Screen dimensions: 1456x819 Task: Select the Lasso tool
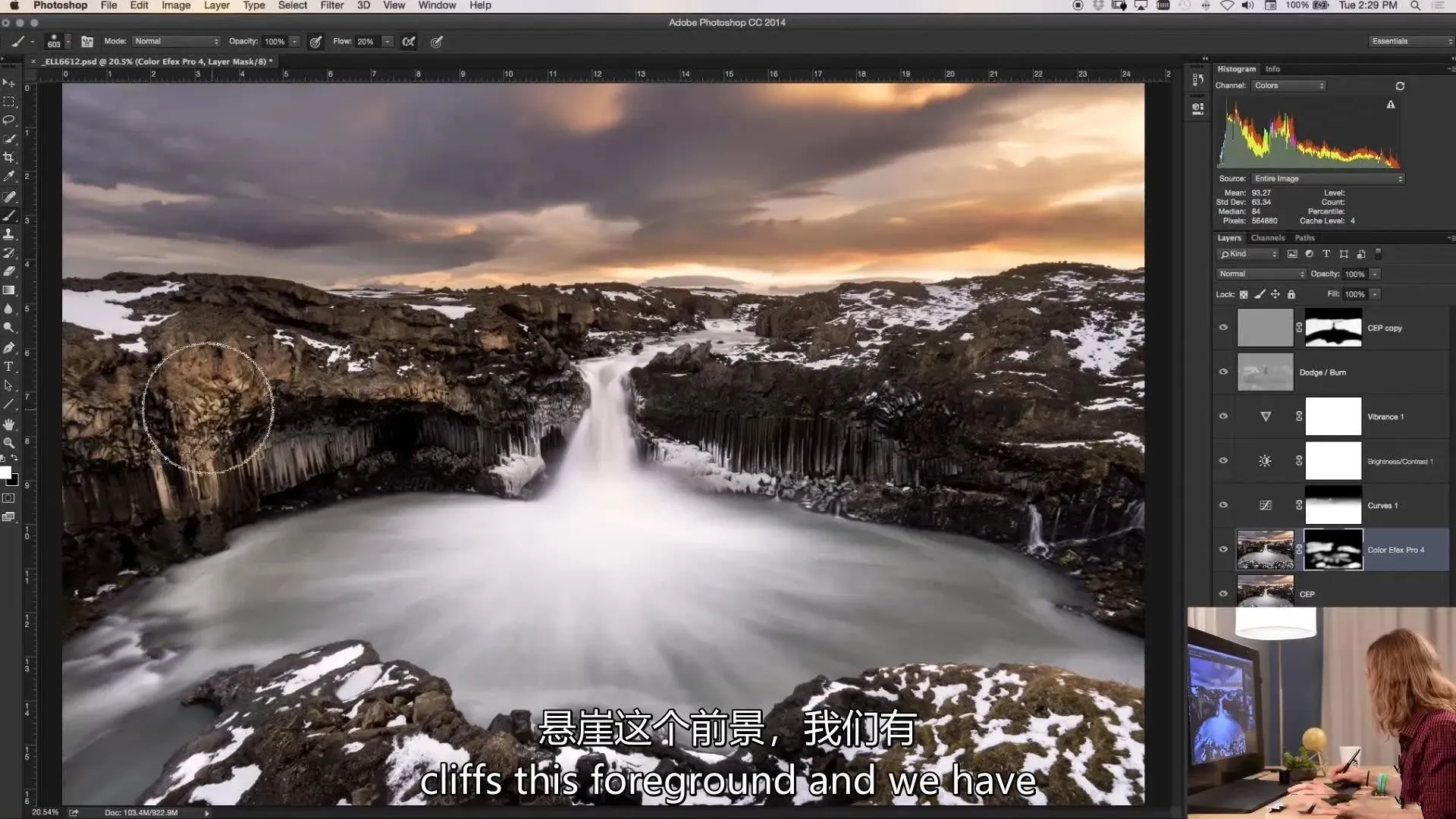9,120
